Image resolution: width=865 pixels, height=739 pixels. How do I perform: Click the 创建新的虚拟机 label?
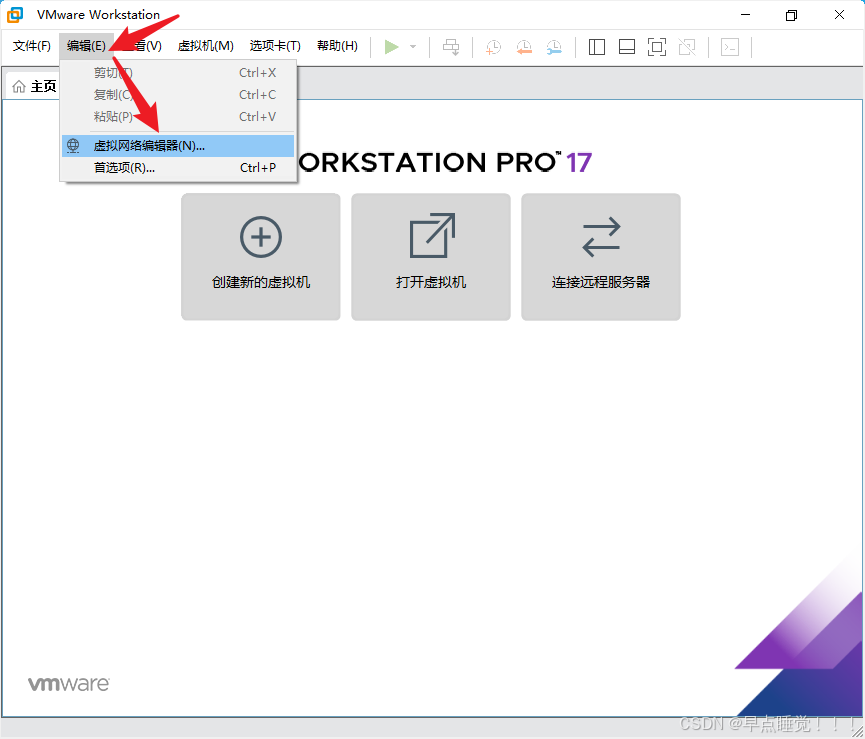(x=261, y=282)
